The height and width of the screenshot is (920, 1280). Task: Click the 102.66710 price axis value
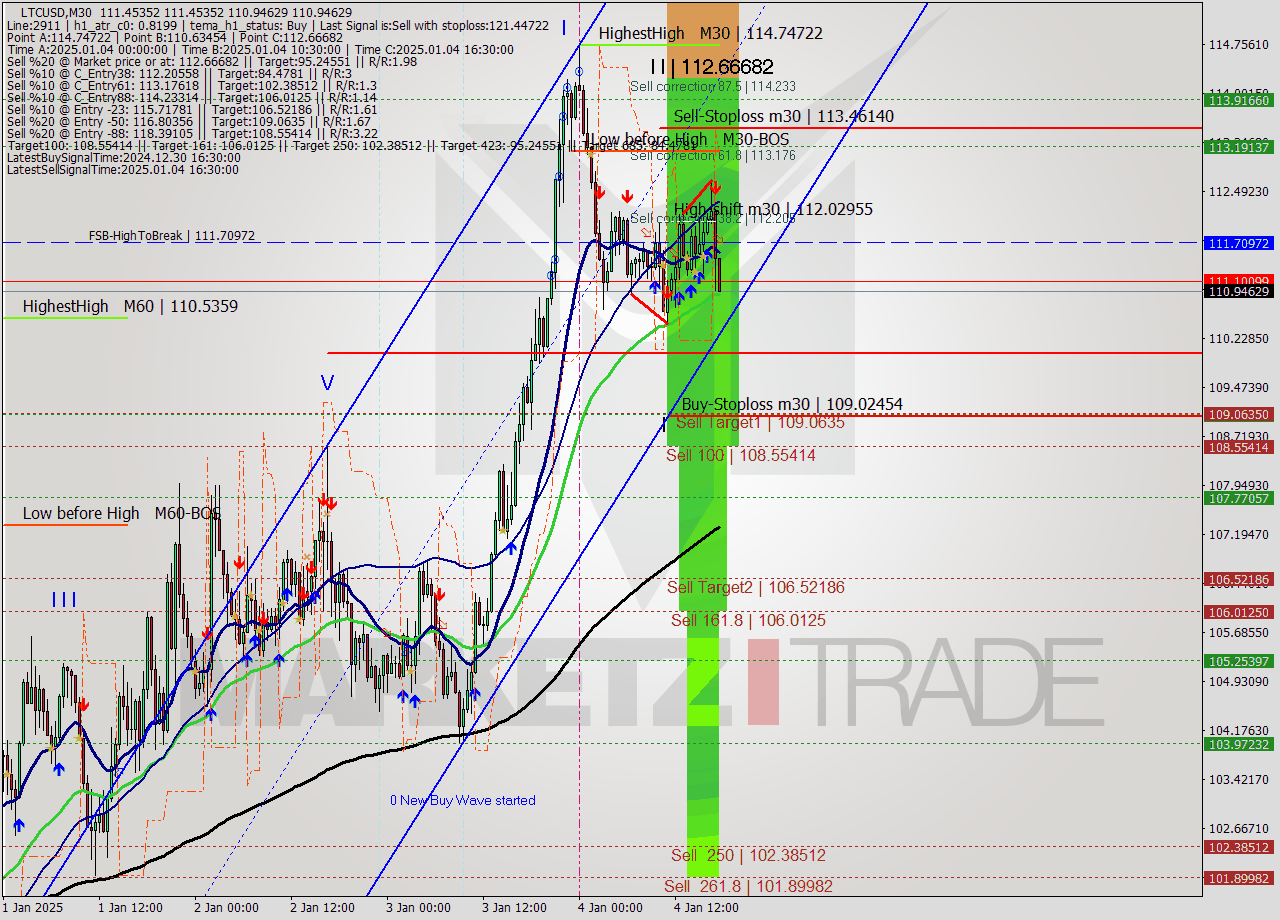point(1239,828)
